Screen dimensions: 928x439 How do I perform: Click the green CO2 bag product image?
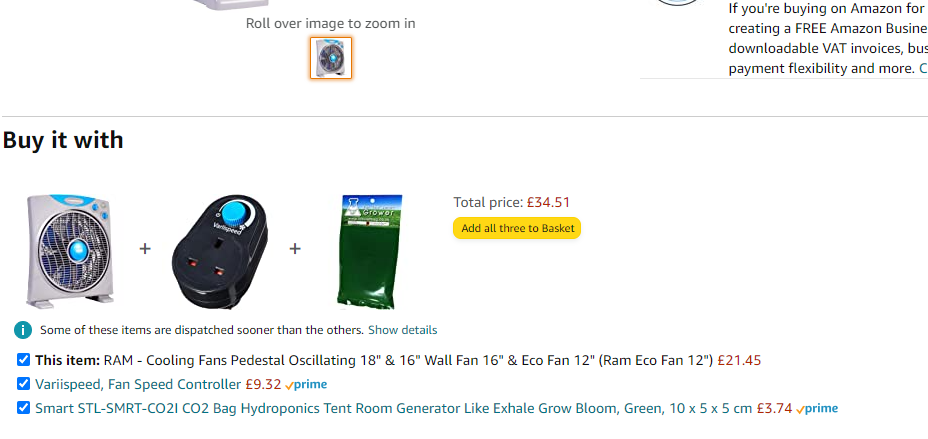tap(369, 250)
